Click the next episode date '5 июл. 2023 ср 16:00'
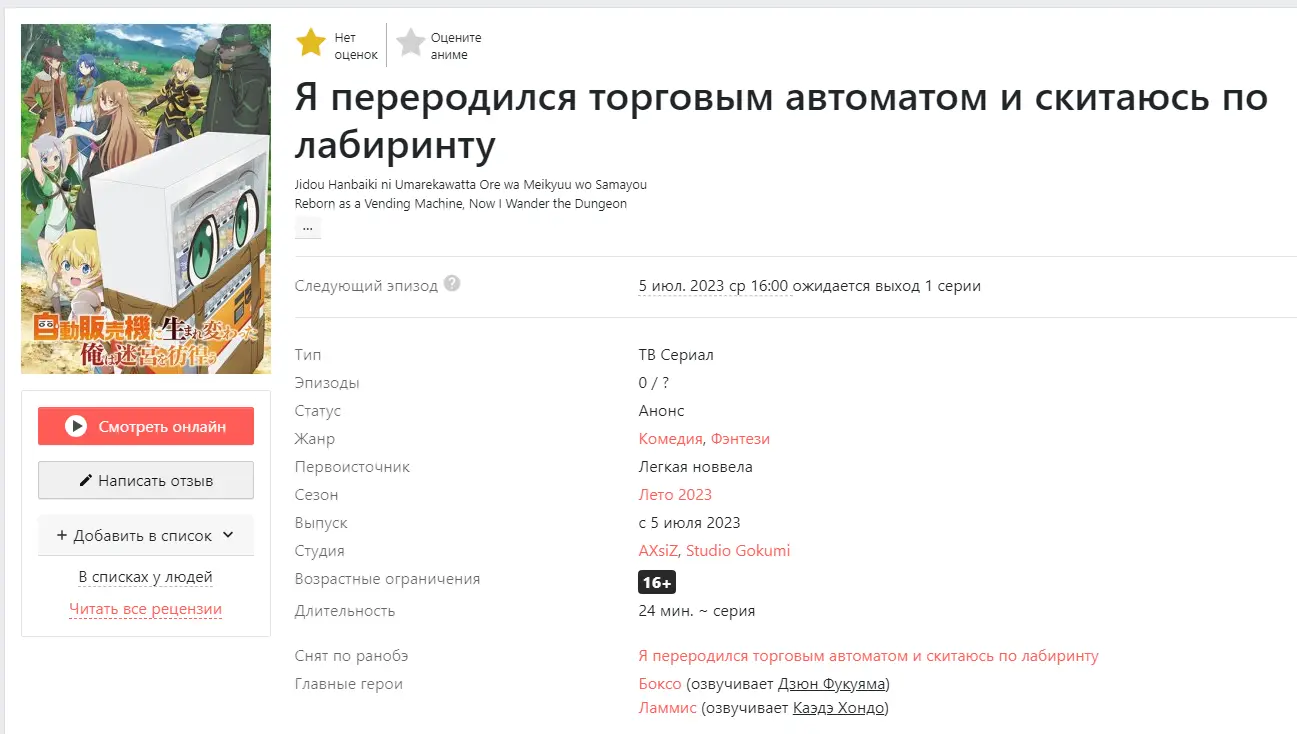1297x734 pixels. click(715, 286)
